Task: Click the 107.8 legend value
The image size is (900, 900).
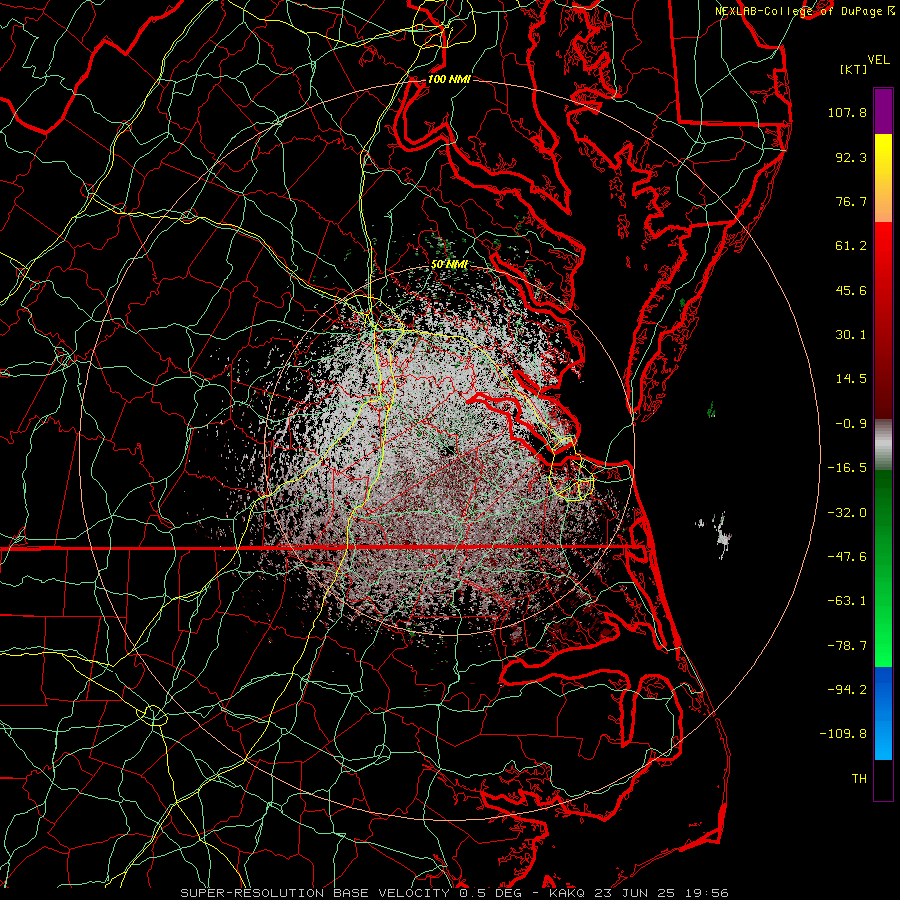Action: [847, 112]
